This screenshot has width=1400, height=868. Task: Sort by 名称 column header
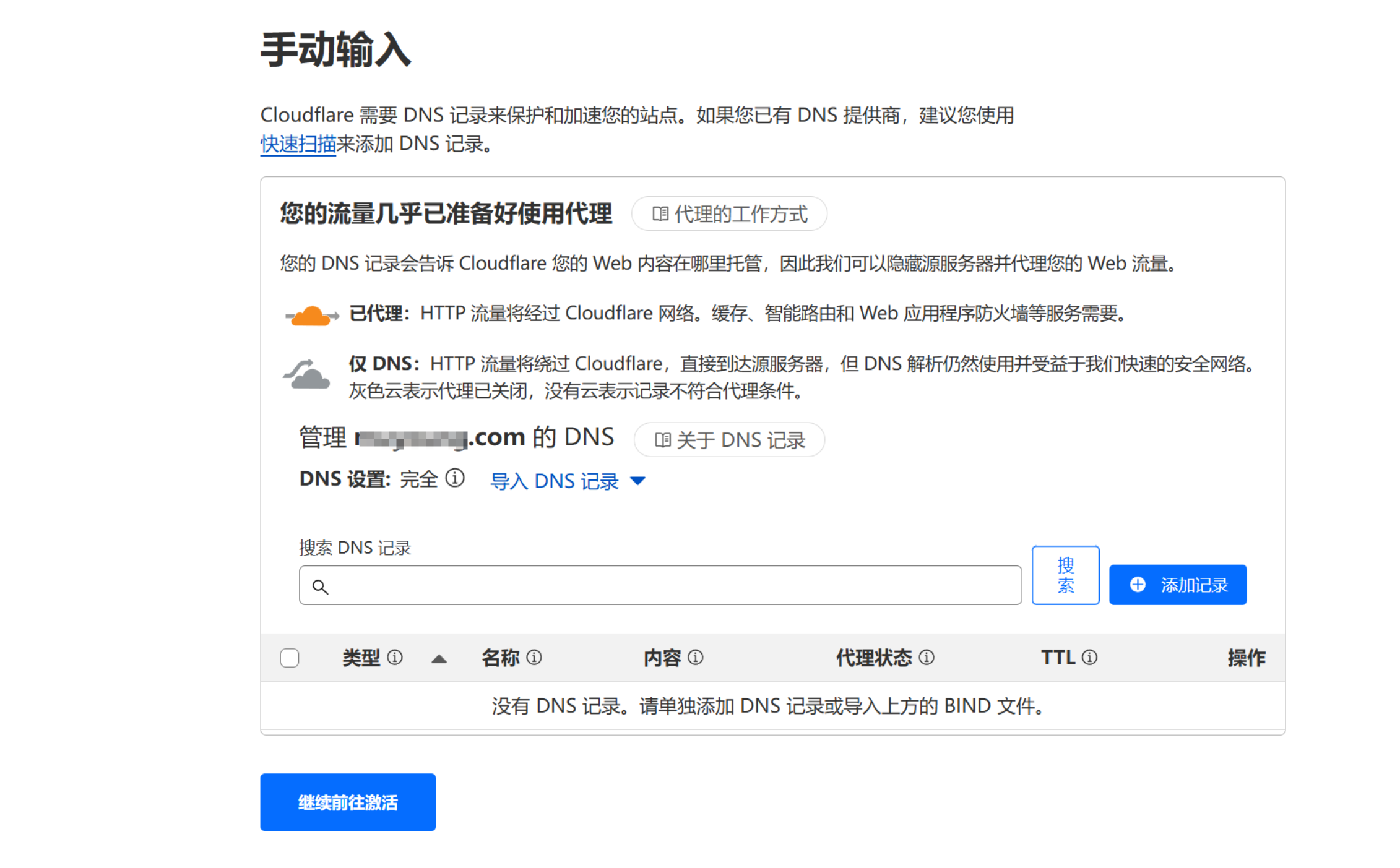coord(501,657)
